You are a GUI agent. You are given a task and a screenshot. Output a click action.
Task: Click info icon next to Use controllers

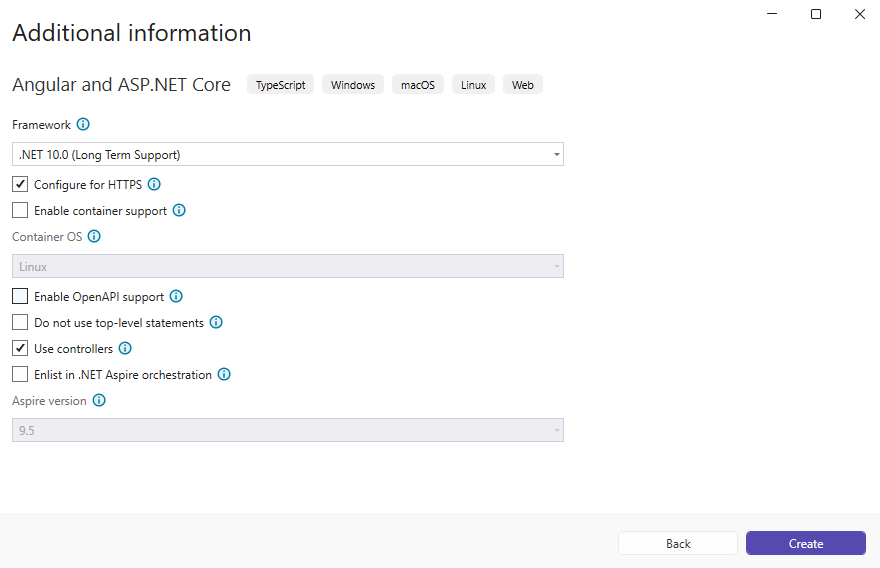(x=125, y=349)
